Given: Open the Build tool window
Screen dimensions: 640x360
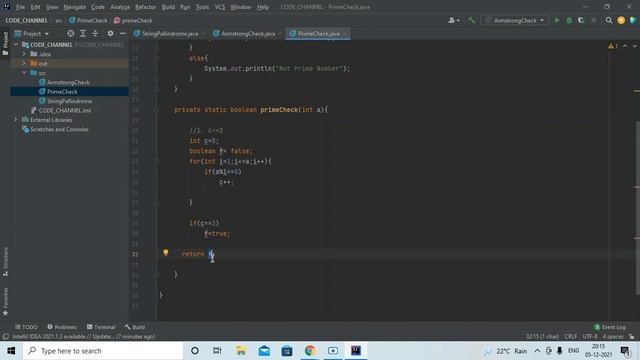Looking at the screenshot, I should coord(135,327).
